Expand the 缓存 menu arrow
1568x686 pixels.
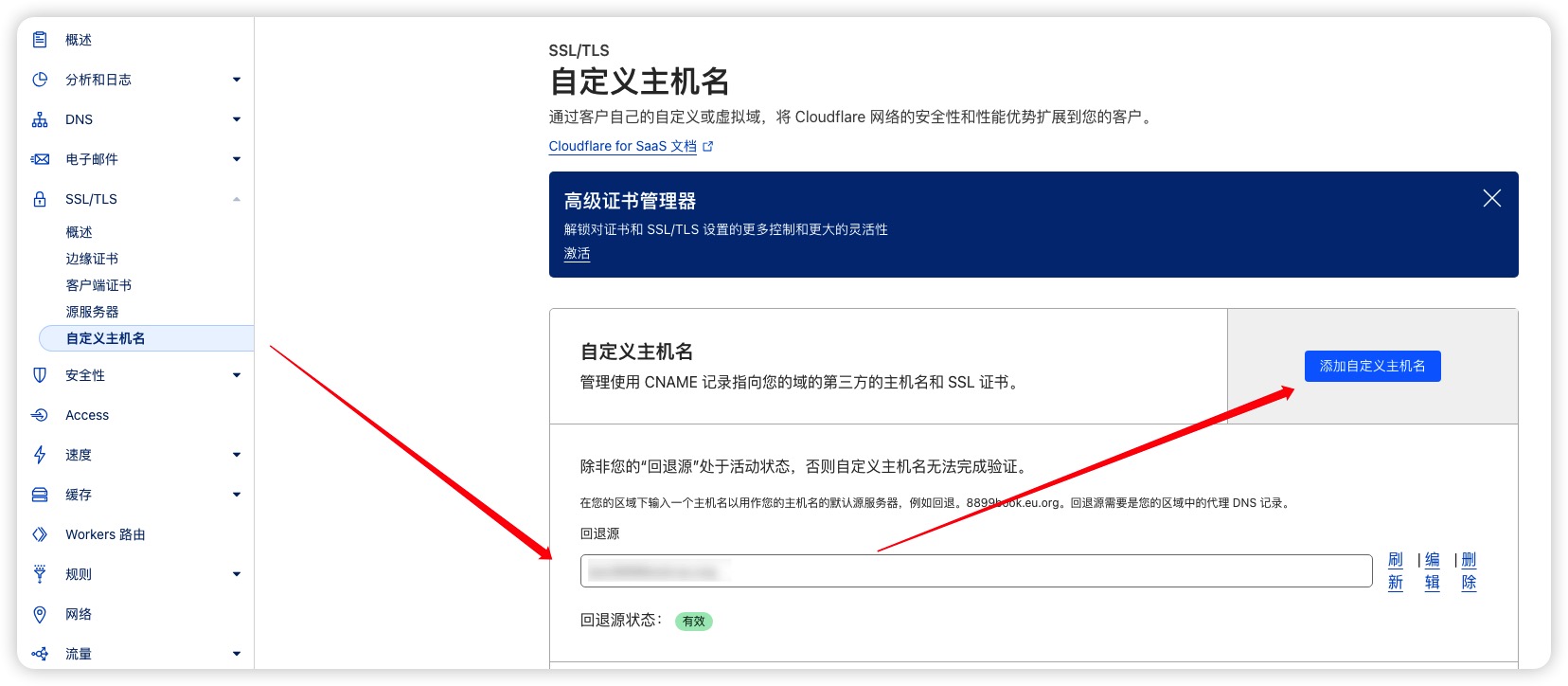point(237,495)
